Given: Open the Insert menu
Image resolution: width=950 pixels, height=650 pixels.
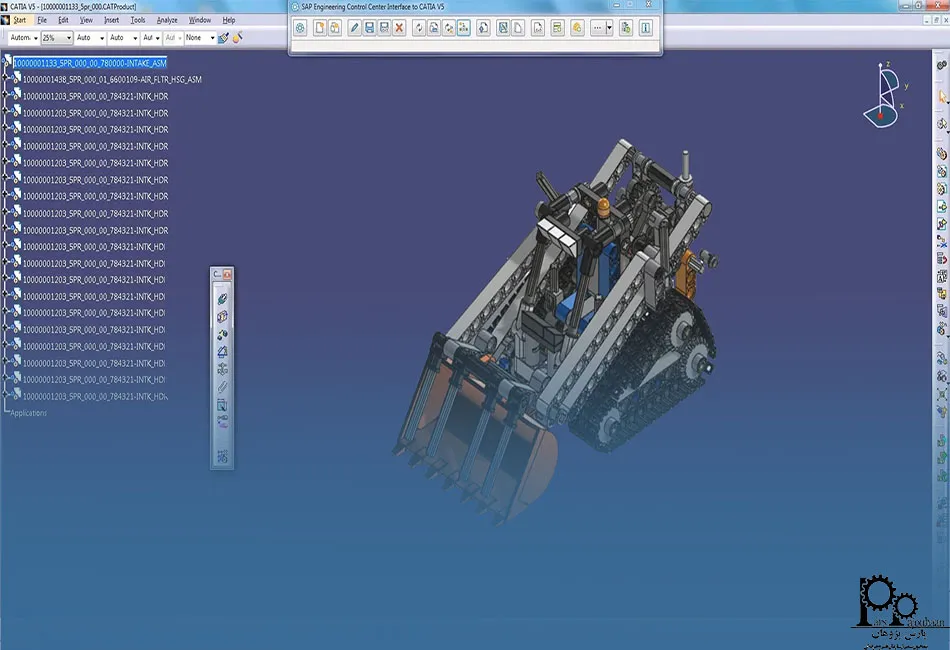Looking at the screenshot, I should pyautogui.click(x=111, y=20).
